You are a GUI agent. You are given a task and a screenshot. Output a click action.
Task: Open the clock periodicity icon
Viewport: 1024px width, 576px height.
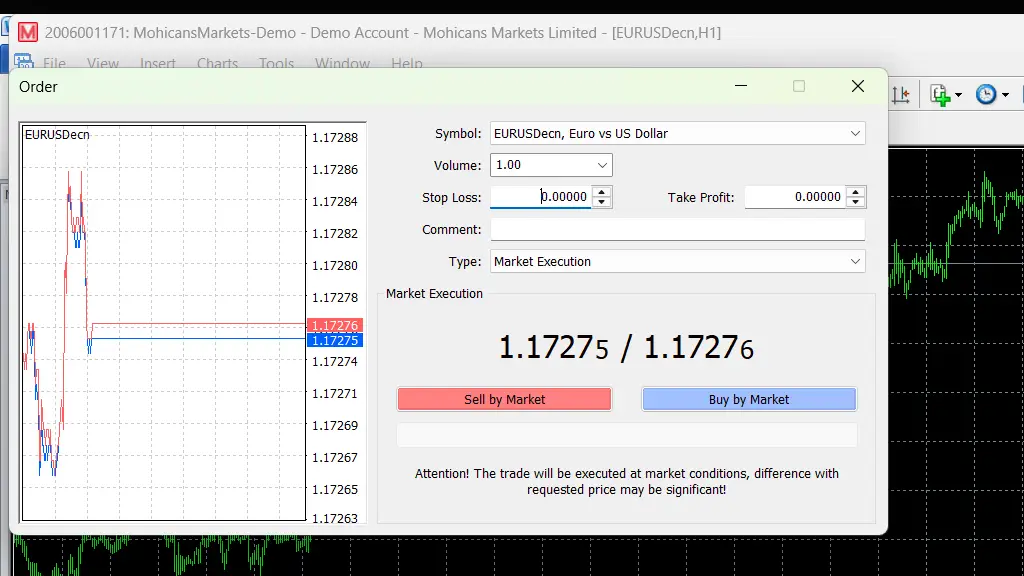click(x=986, y=95)
